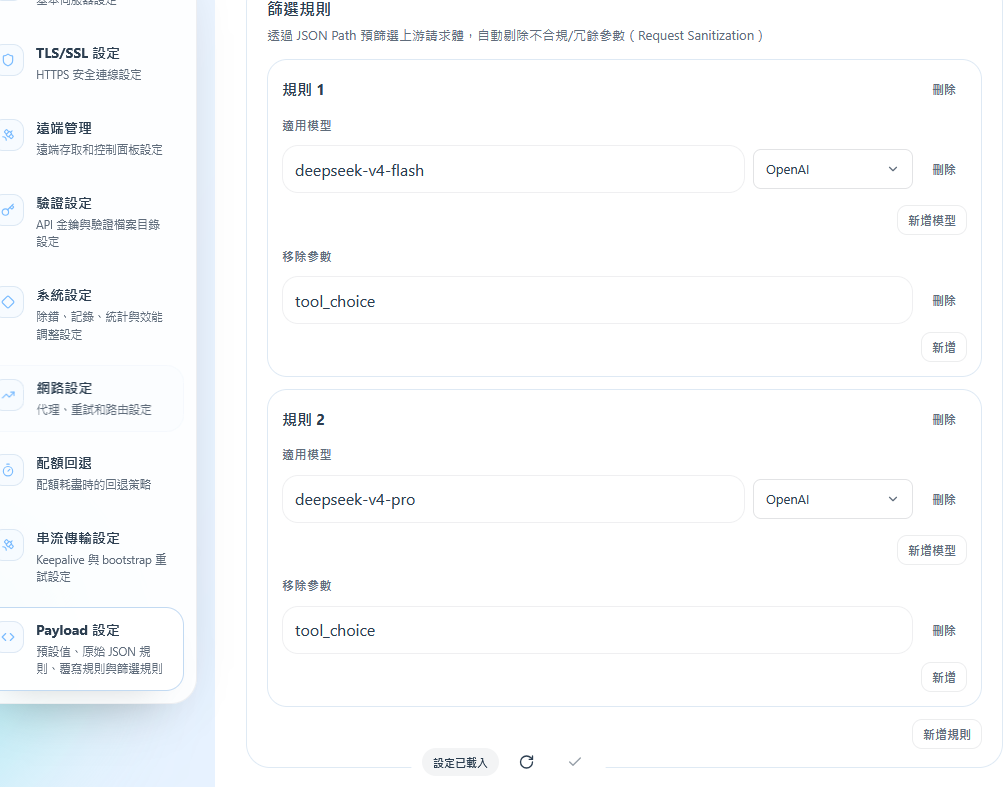Open 驗證設定 section

[x=91, y=222]
